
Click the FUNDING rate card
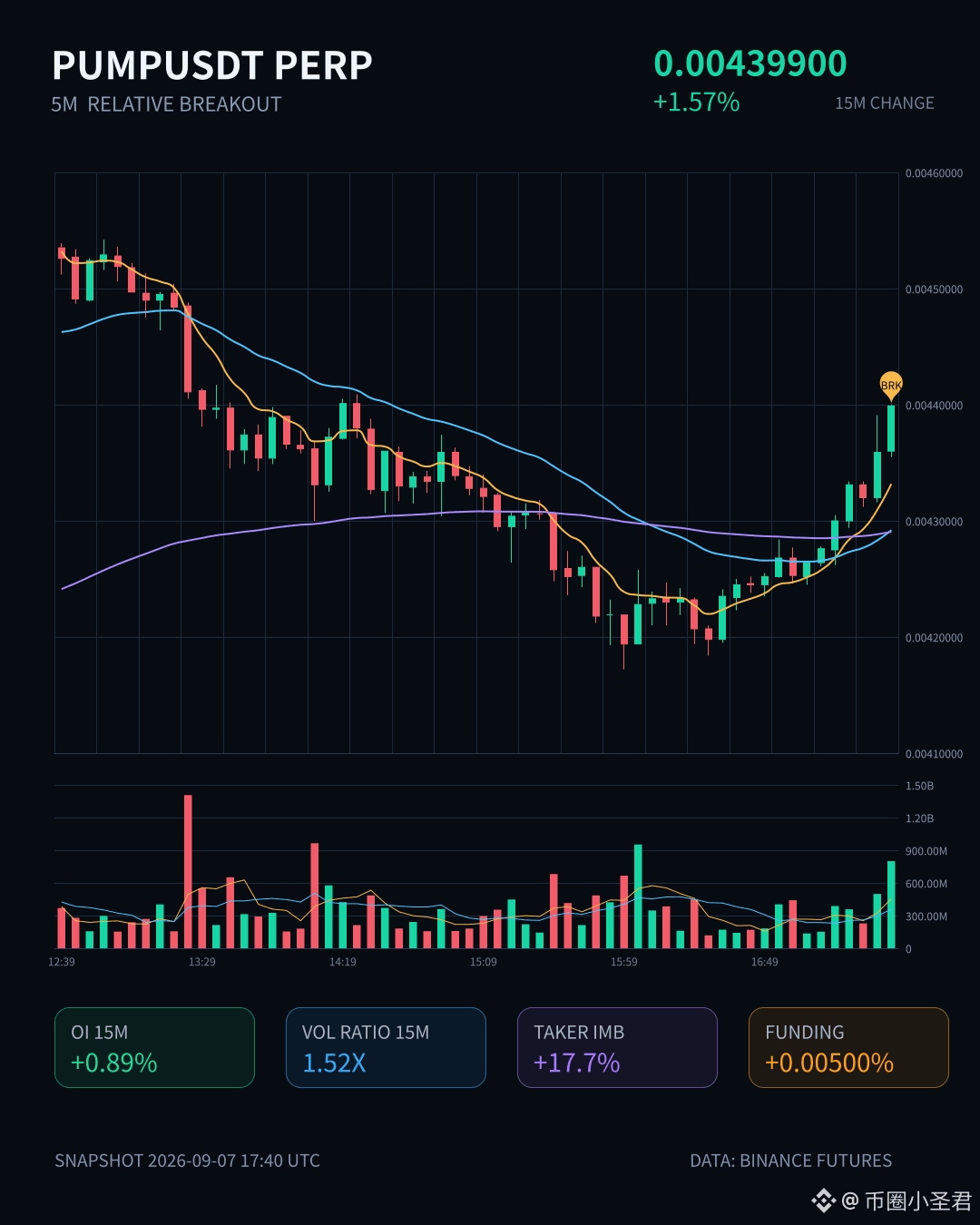pos(848,1047)
